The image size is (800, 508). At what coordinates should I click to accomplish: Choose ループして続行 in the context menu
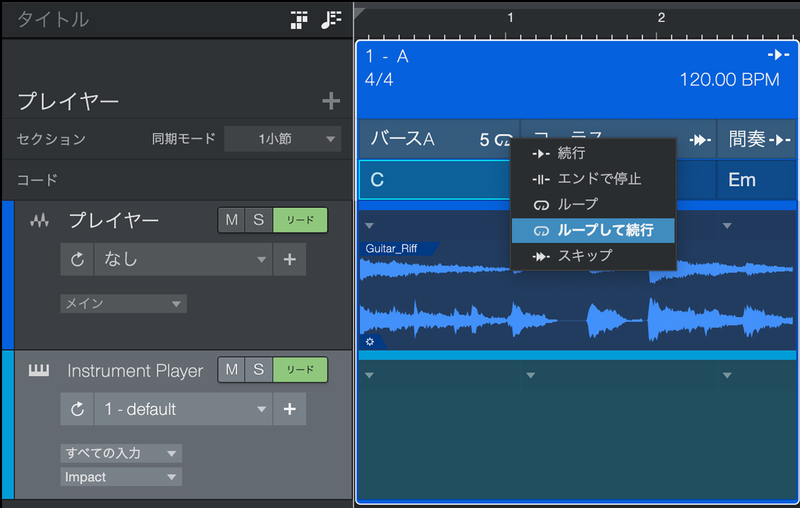tap(593, 231)
